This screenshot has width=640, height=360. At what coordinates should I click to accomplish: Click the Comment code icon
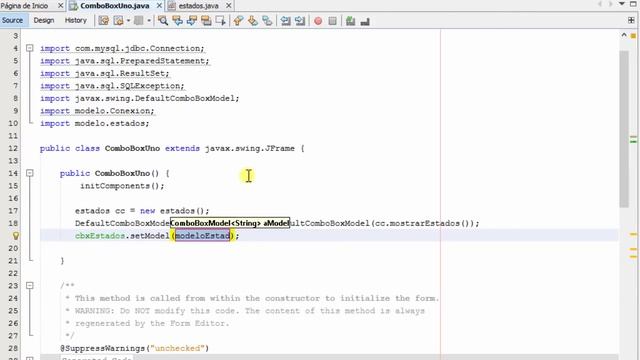tap(350, 21)
